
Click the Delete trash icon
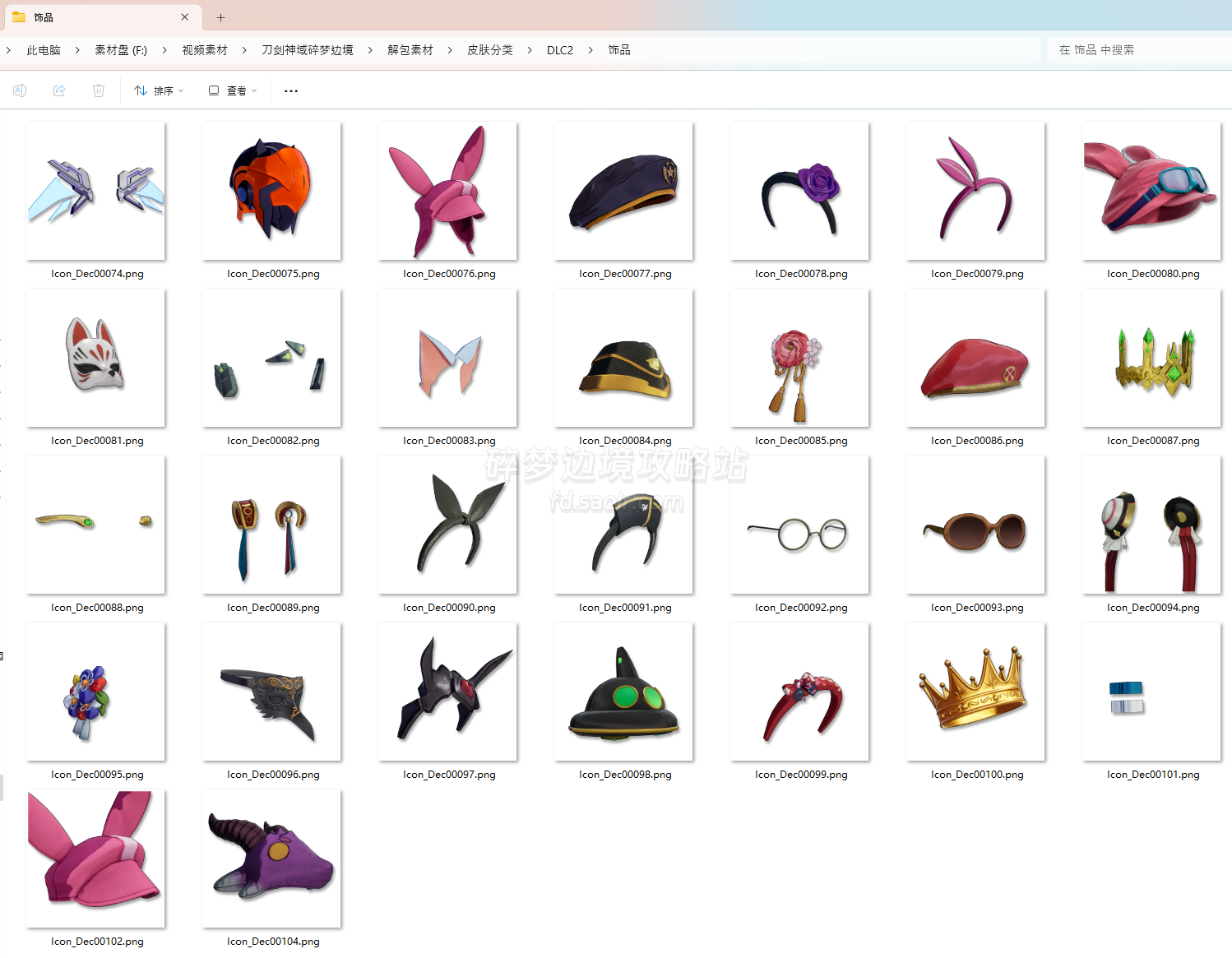[99, 90]
